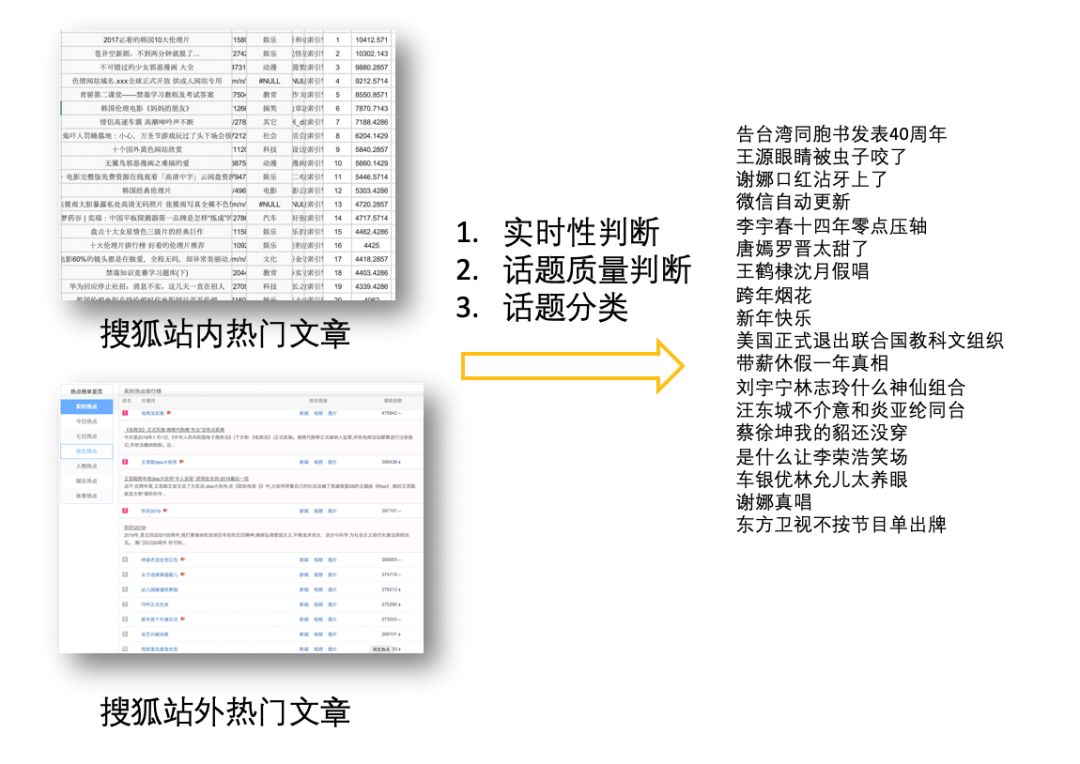Click topic 谢娜真唱
The width and height of the screenshot is (1080, 764).
click(x=773, y=502)
